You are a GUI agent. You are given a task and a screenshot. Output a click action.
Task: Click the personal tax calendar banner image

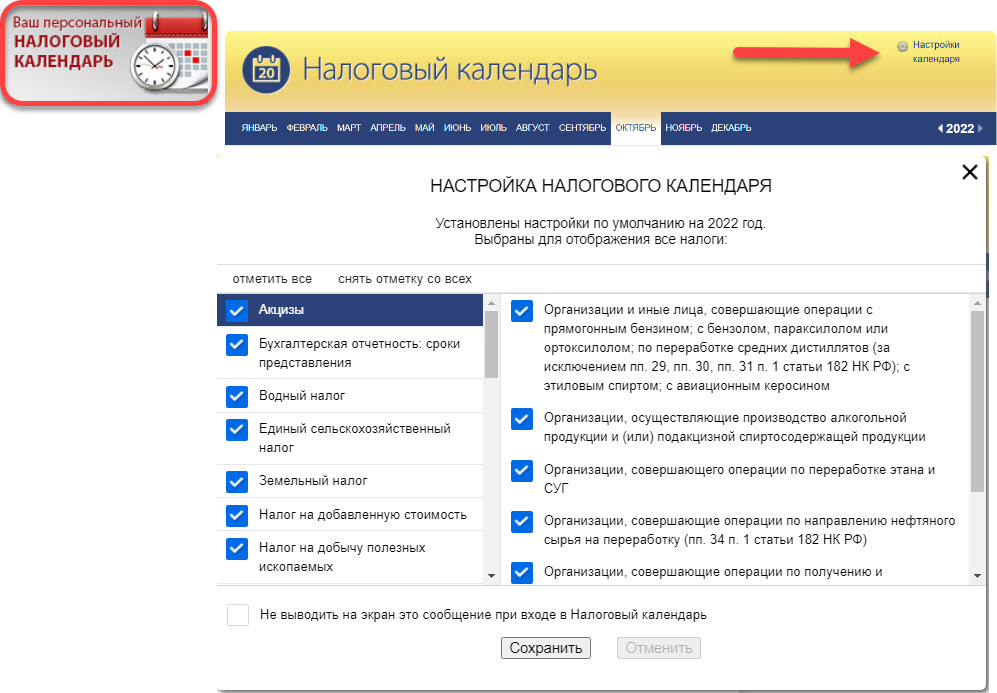pyautogui.click(x=110, y=53)
